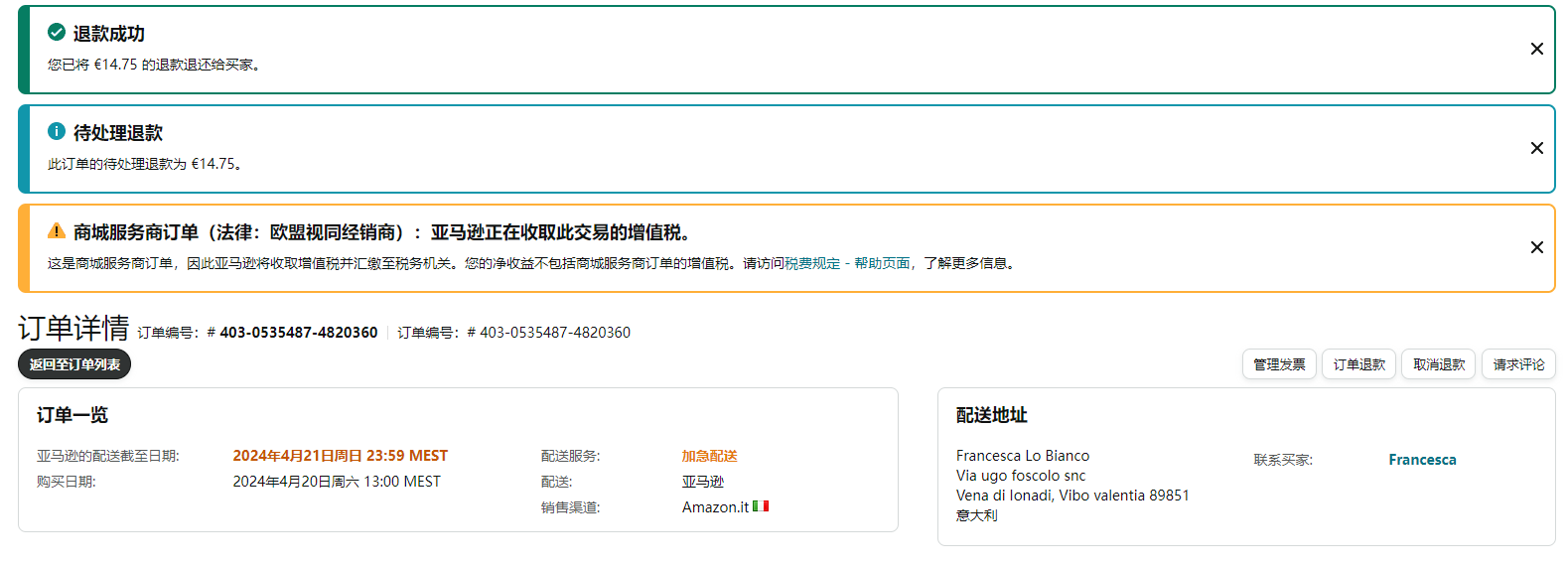The image size is (1568, 569).
Task: Open 管理发票 to manage invoices
Action: [x=1279, y=364]
